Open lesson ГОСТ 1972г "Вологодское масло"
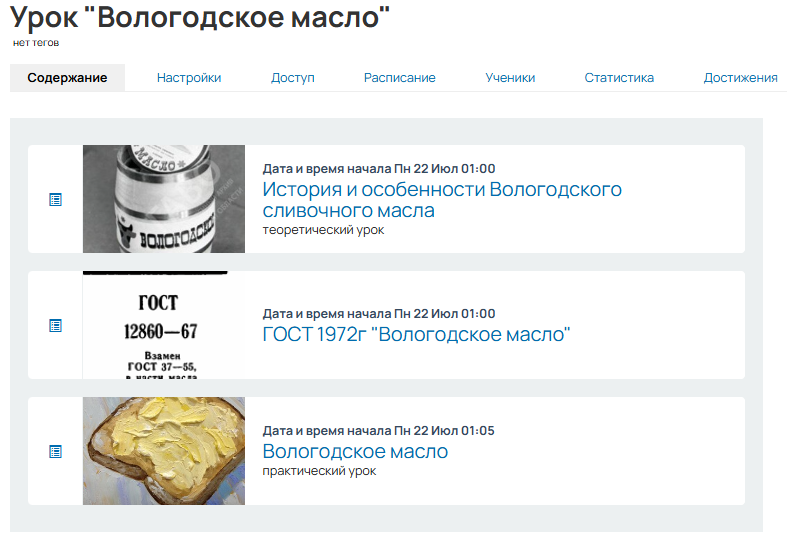The height and width of the screenshot is (543, 787). point(416,334)
